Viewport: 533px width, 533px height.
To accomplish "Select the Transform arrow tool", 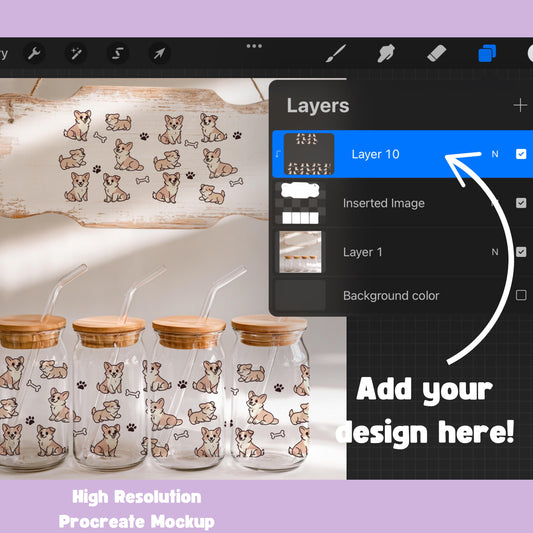I will click(159, 53).
